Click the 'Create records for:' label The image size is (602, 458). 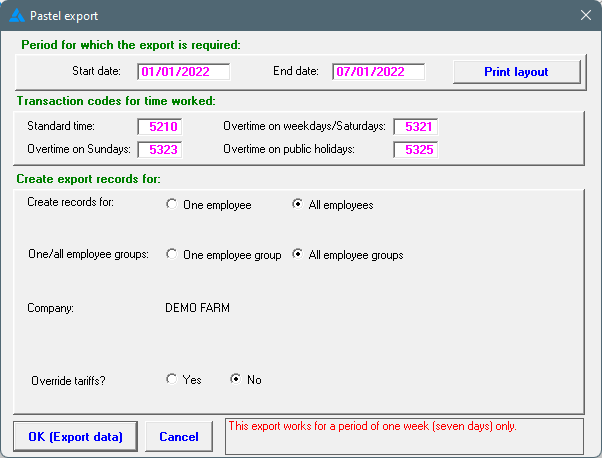71,202
